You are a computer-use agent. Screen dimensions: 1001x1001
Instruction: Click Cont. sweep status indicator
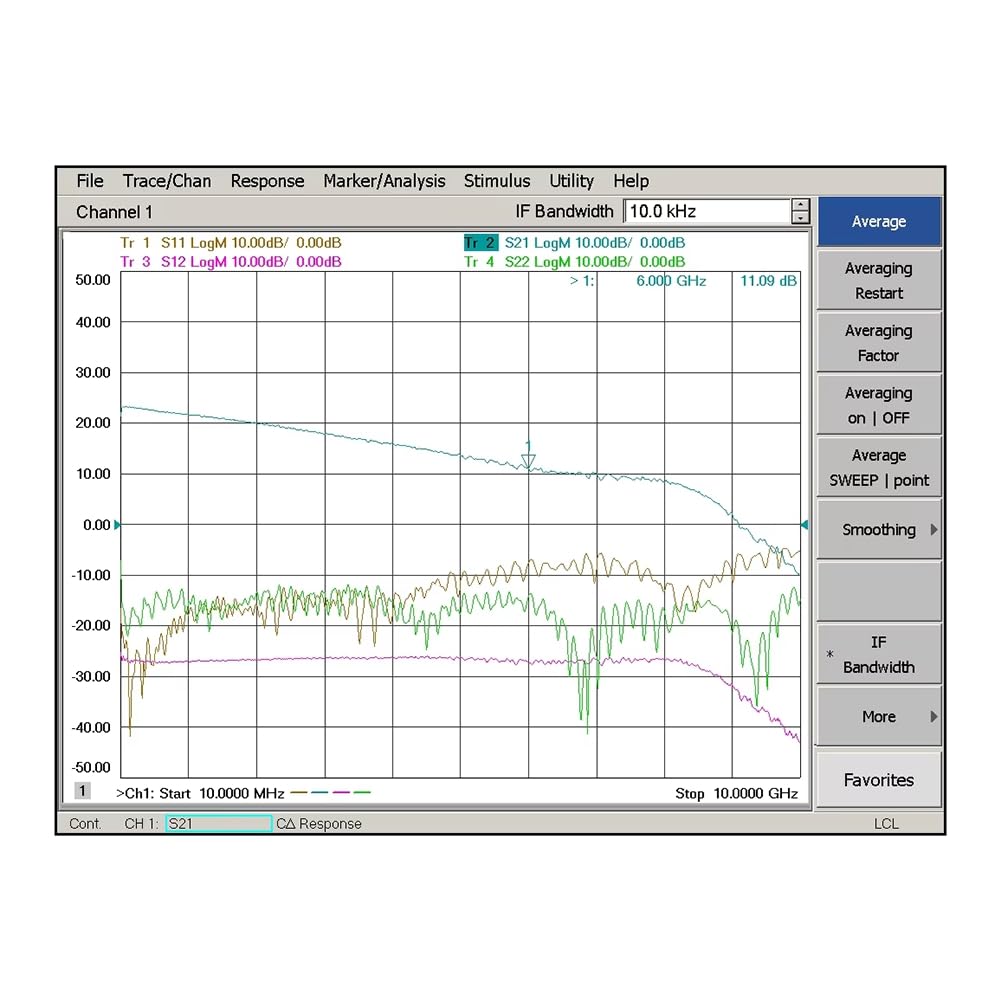click(85, 824)
